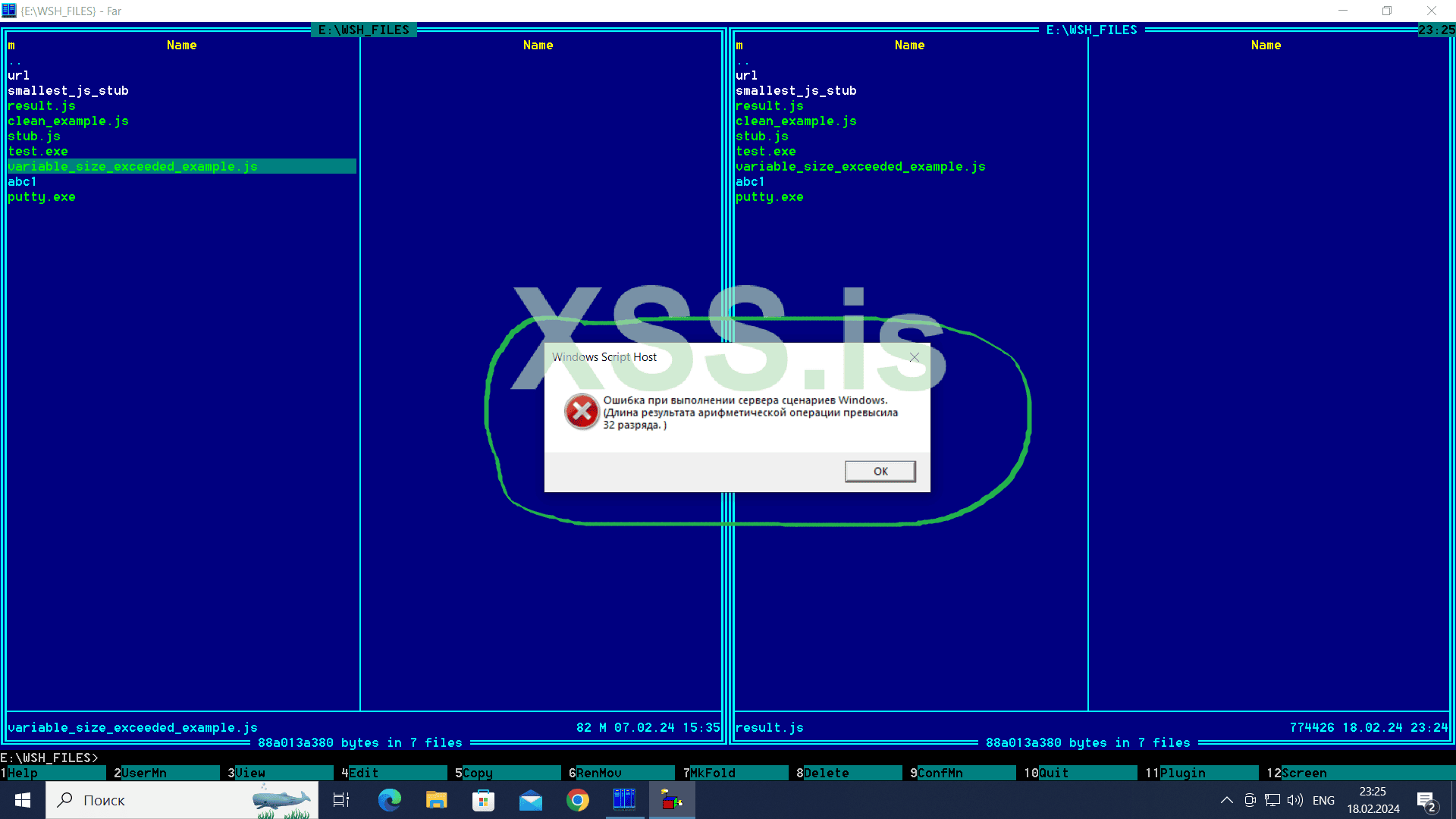Viewport: 1456px width, 819px height.
Task: Launch Google Chrome from the taskbar
Action: [577, 800]
